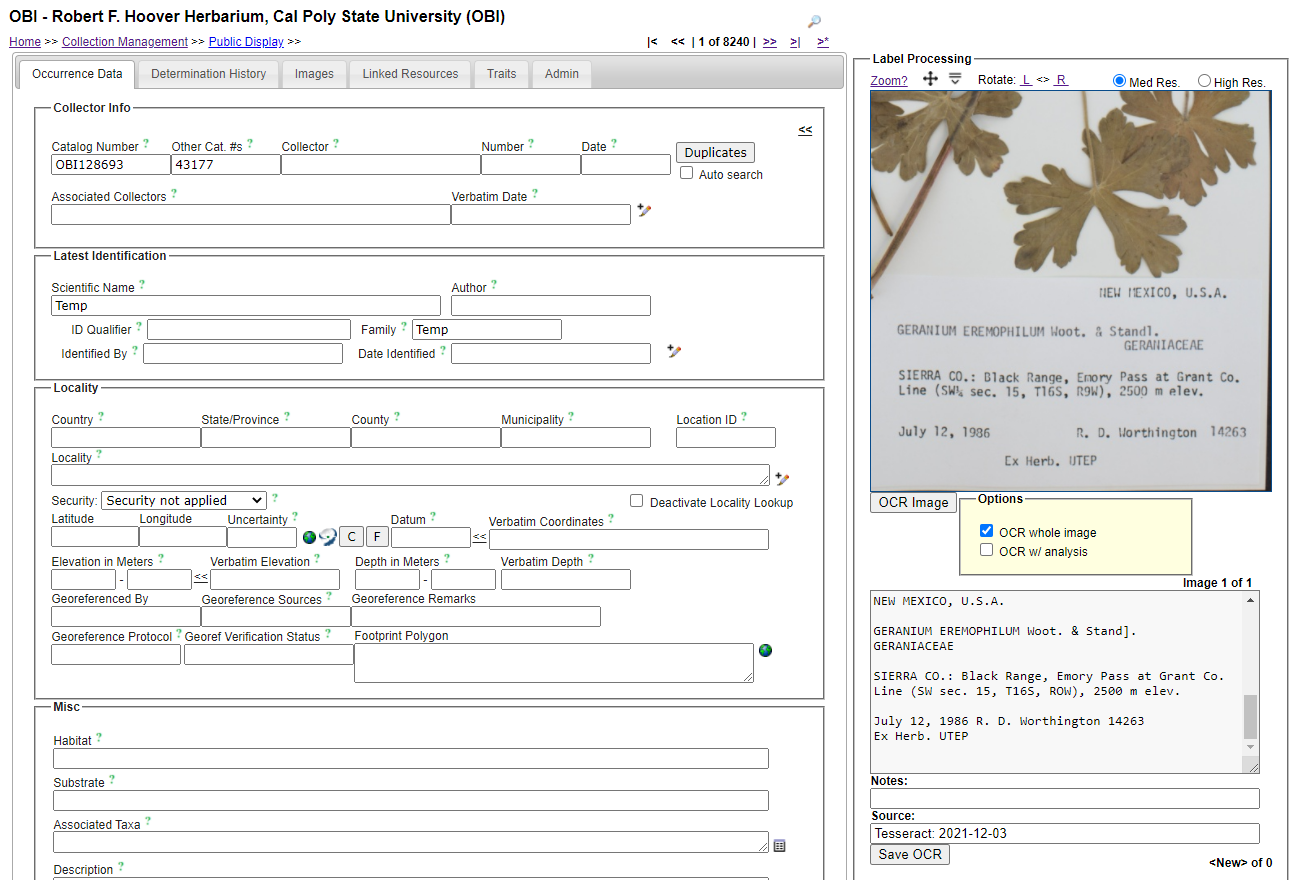
Task: Open the Linked Resources tab
Action: 410,74
